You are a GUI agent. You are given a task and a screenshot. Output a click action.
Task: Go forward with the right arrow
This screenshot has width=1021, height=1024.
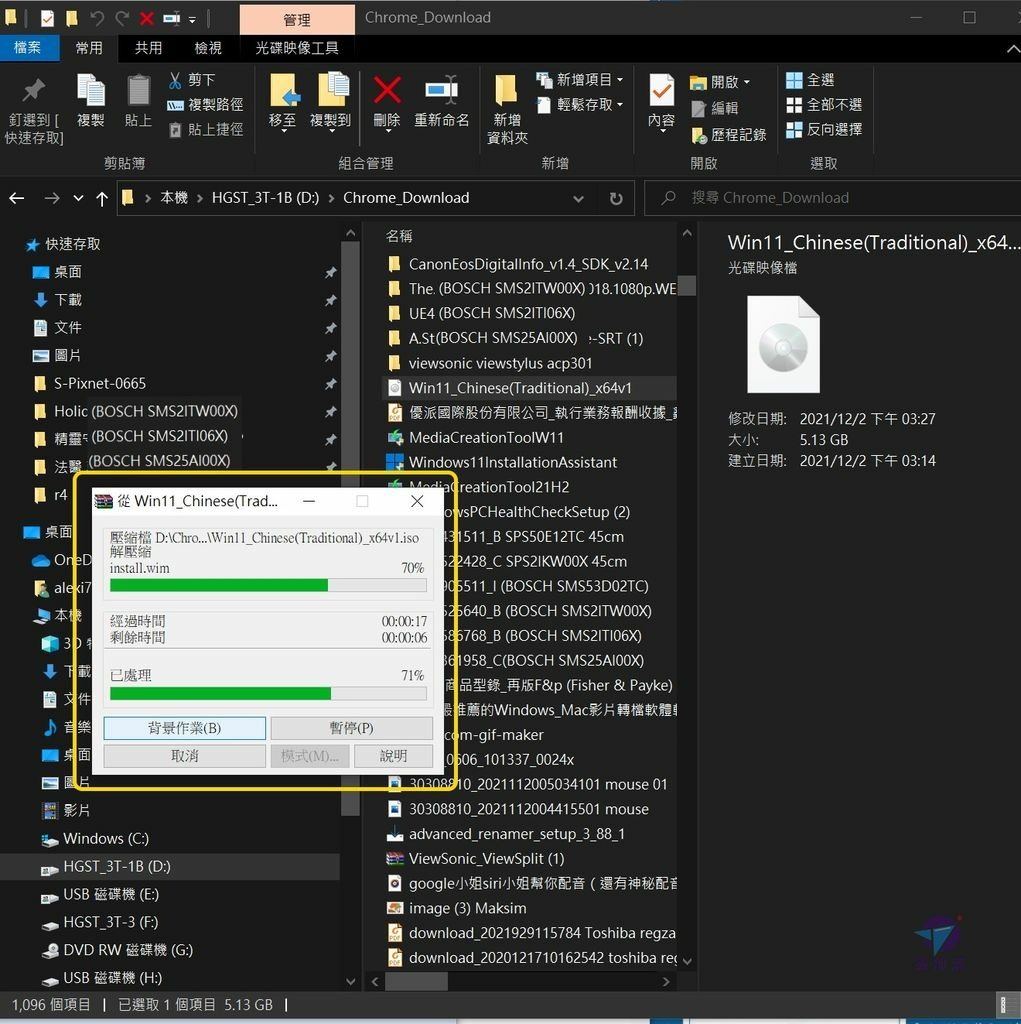coord(52,198)
